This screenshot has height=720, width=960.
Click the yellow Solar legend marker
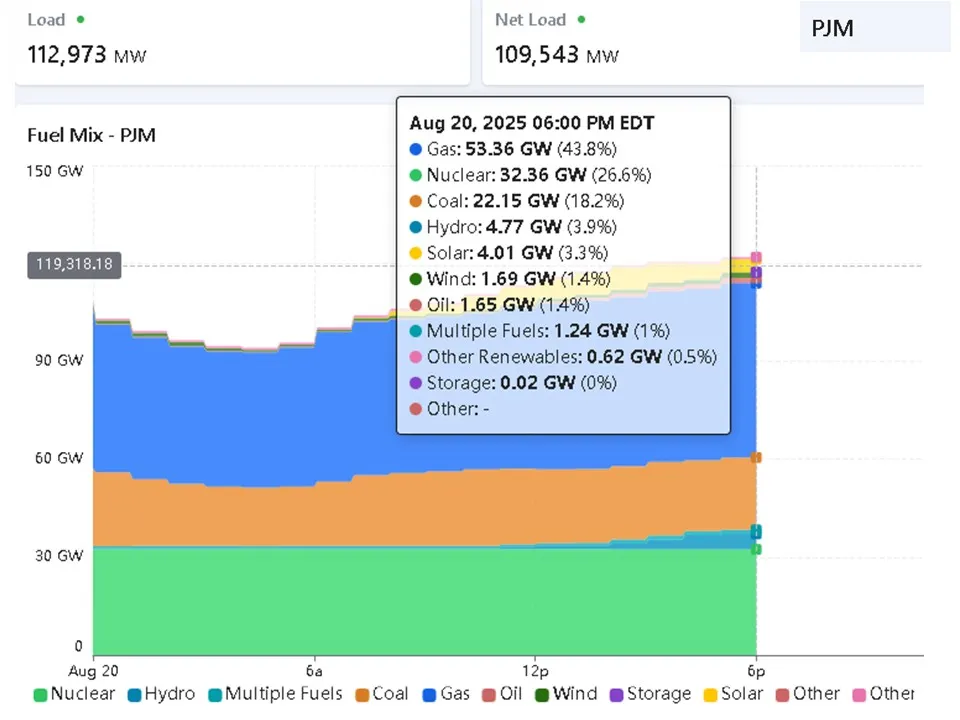point(711,694)
